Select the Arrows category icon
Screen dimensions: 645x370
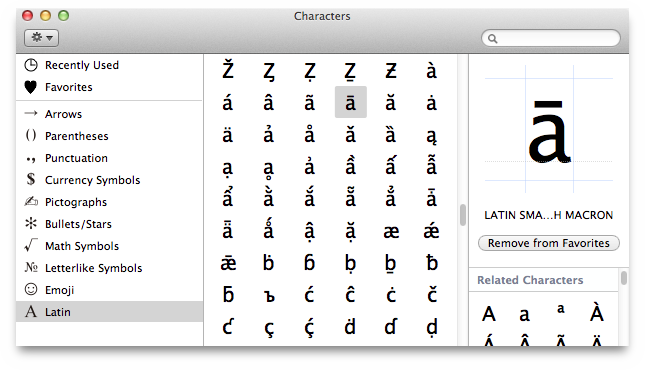point(31,113)
